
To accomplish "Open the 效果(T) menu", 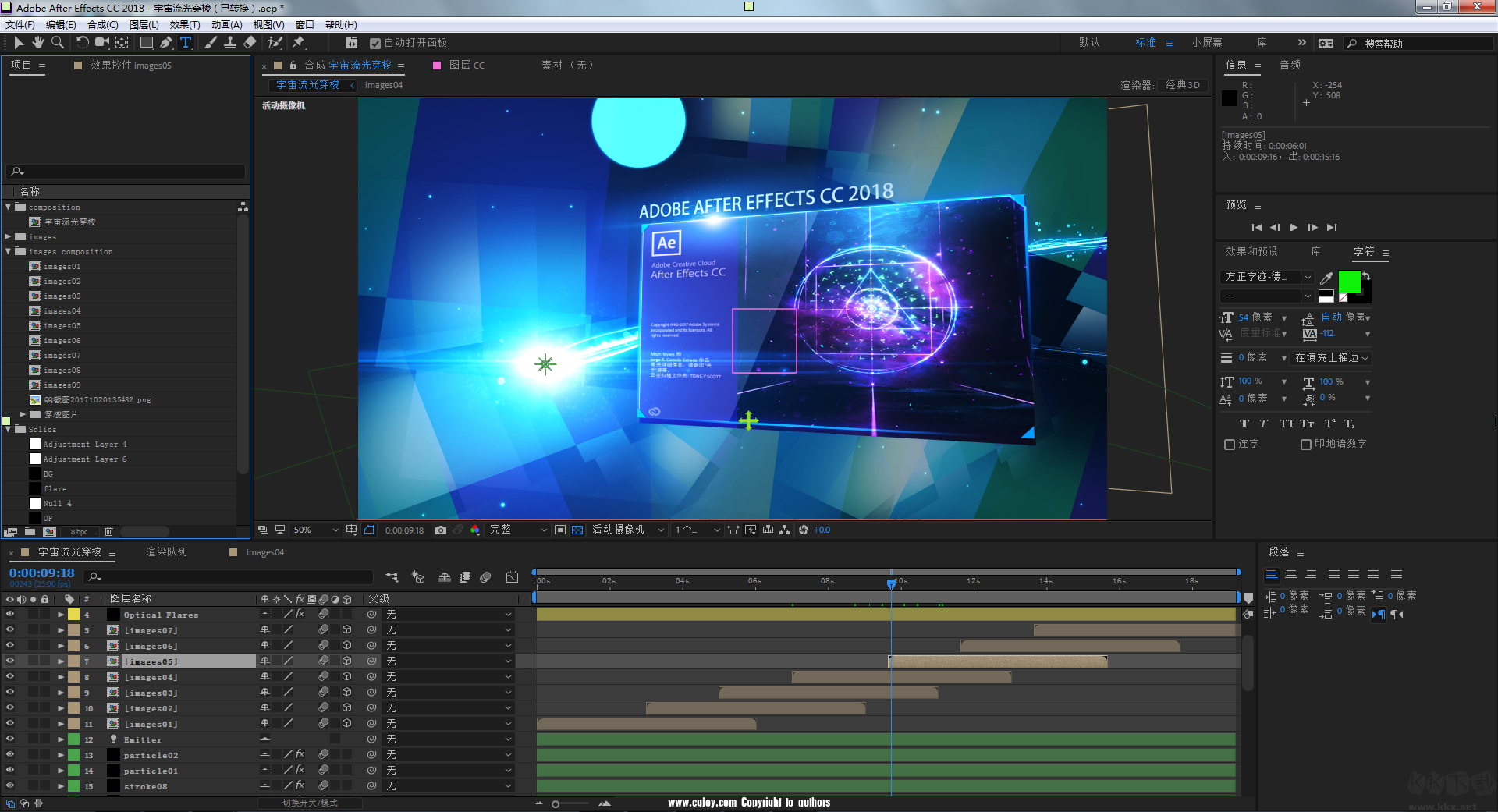I will [x=185, y=25].
